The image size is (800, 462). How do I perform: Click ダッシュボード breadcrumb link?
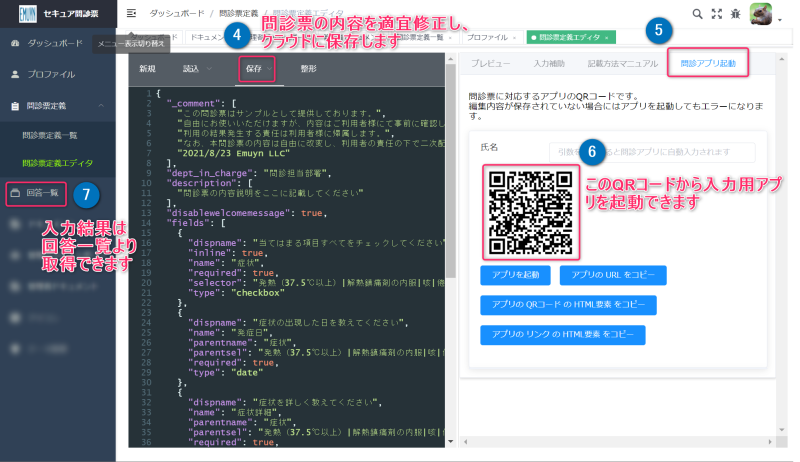pos(177,13)
